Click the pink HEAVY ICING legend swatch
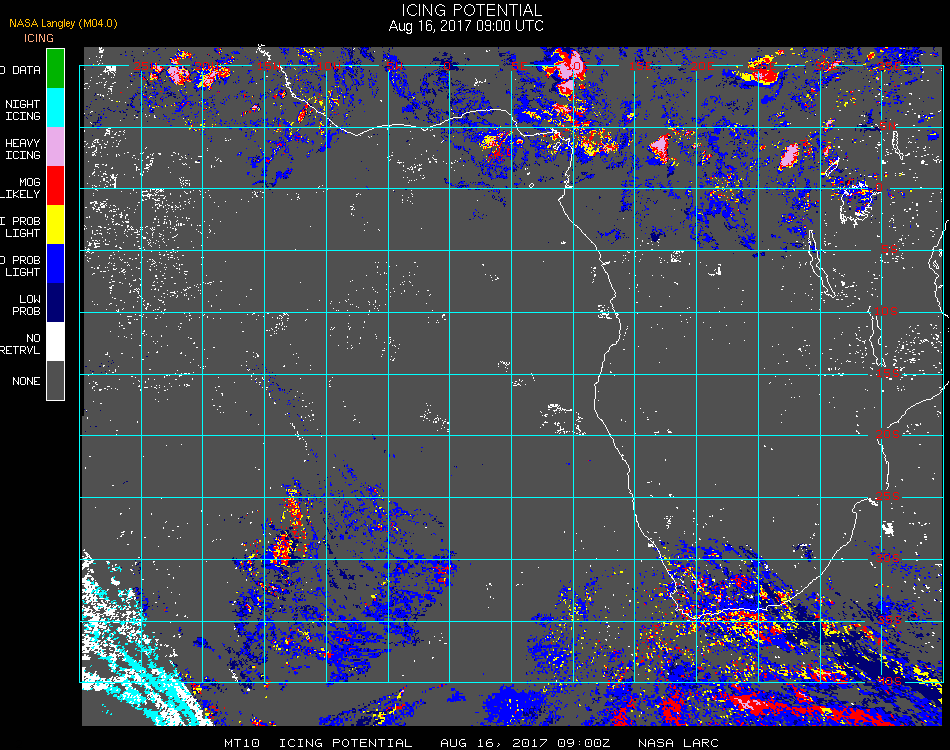The image size is (950, 750). pos(55,147)
